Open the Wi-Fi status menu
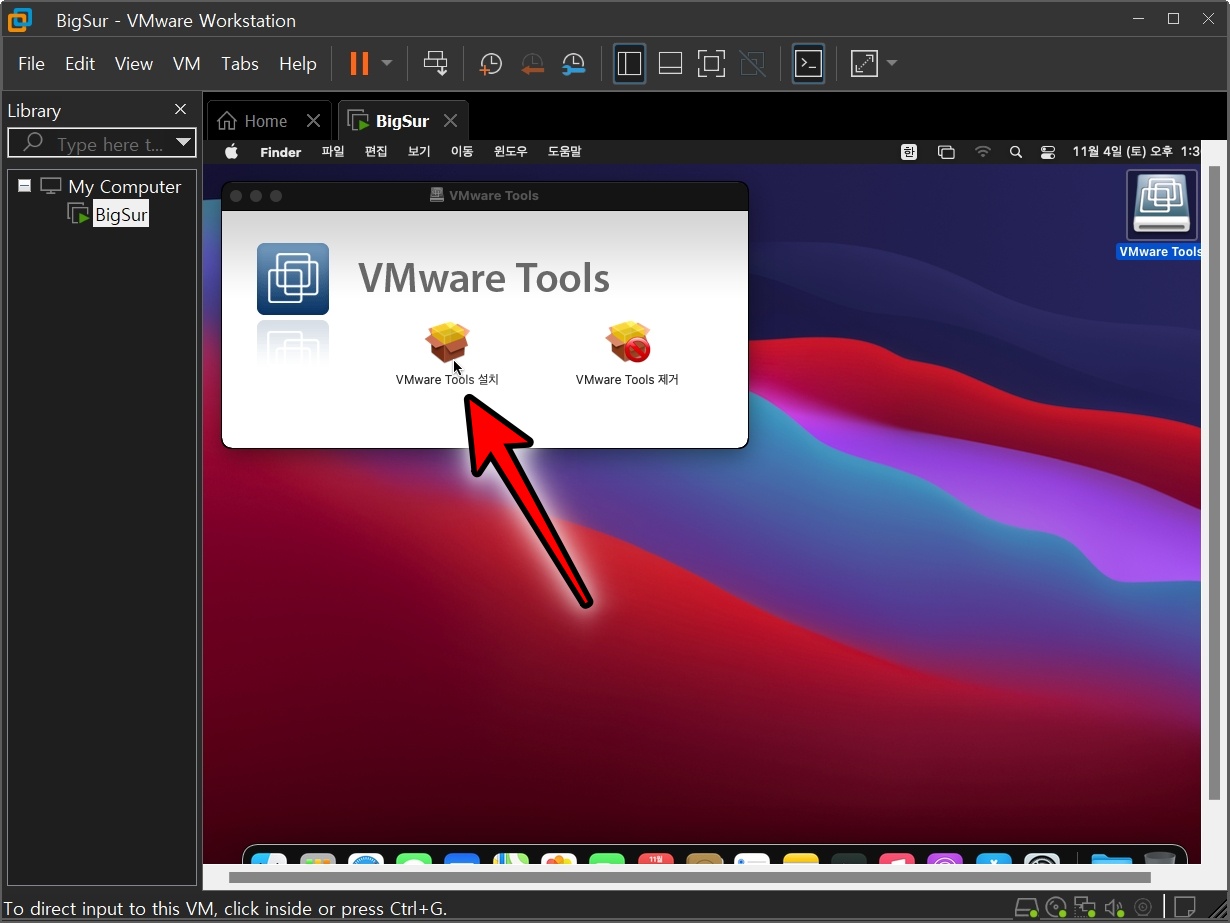The image size is (1230, 923). coord(983,152)
